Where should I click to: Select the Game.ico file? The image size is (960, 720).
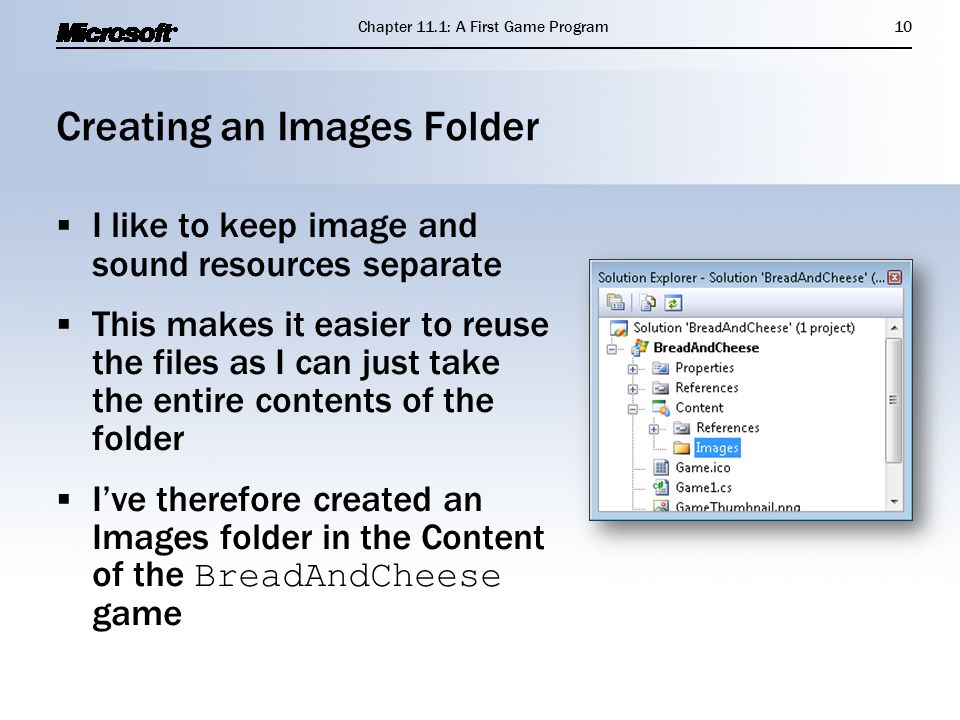(703, 468)
